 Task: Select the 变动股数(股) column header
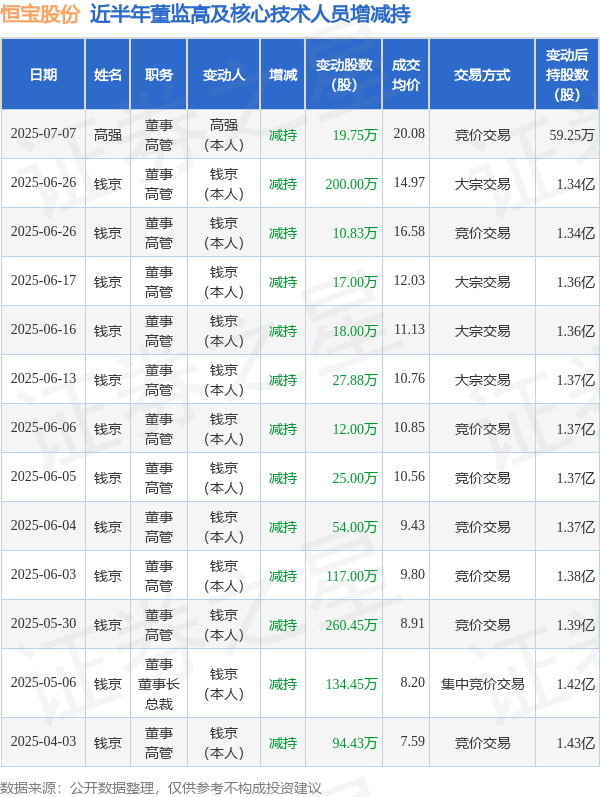coord(344,75)
